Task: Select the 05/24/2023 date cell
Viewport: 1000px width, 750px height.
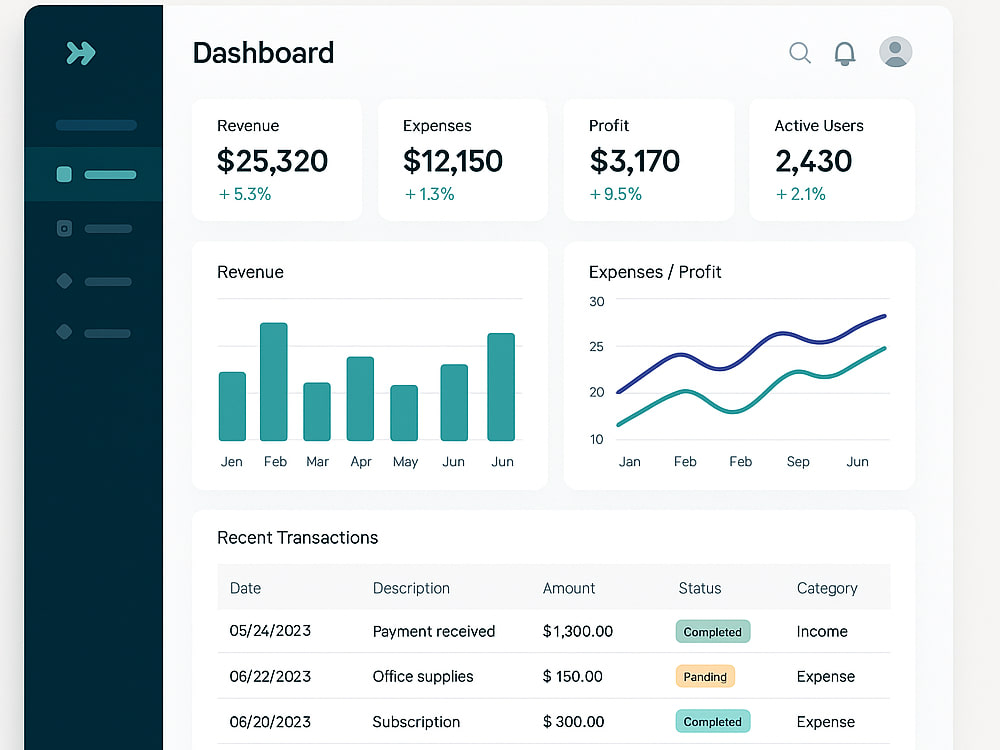Action: click(x=270, y=631)
